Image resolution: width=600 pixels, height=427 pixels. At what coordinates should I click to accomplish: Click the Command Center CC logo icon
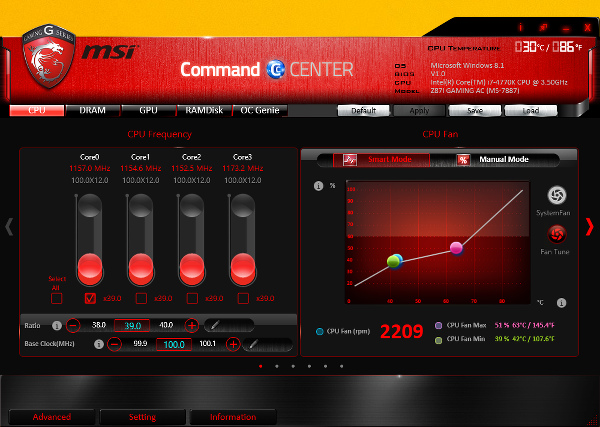click(x=276, y=69)
